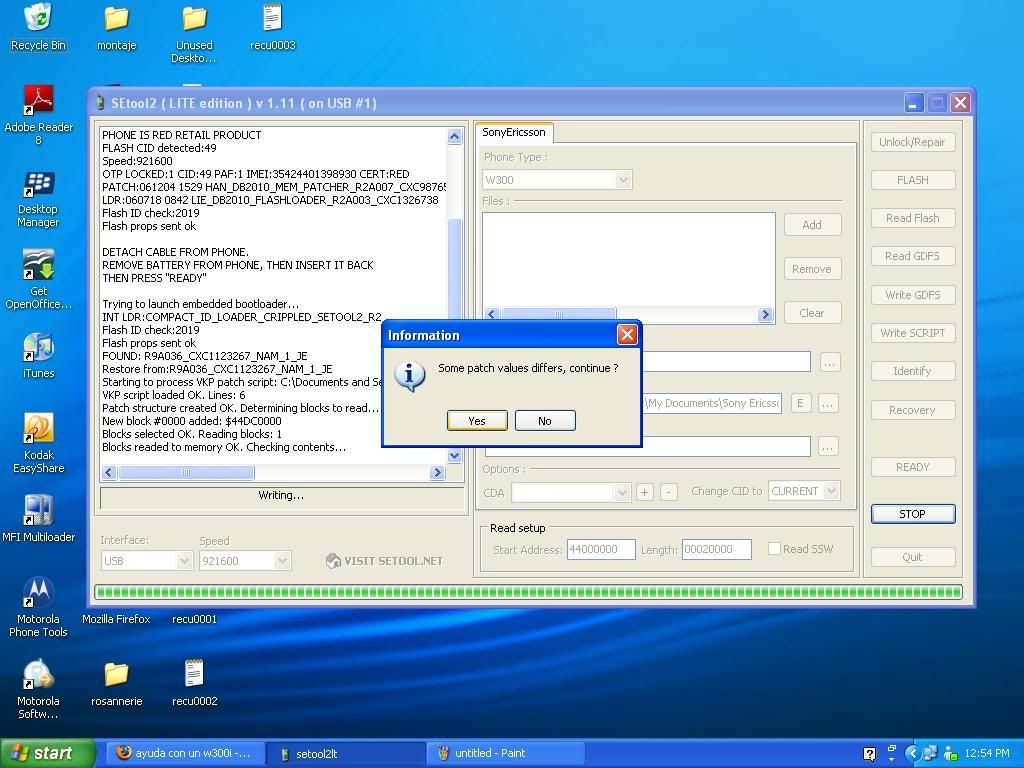Viewport: 1024px width, 768px height.
Task: Click the CDA minus button
Action: (669, 492)
